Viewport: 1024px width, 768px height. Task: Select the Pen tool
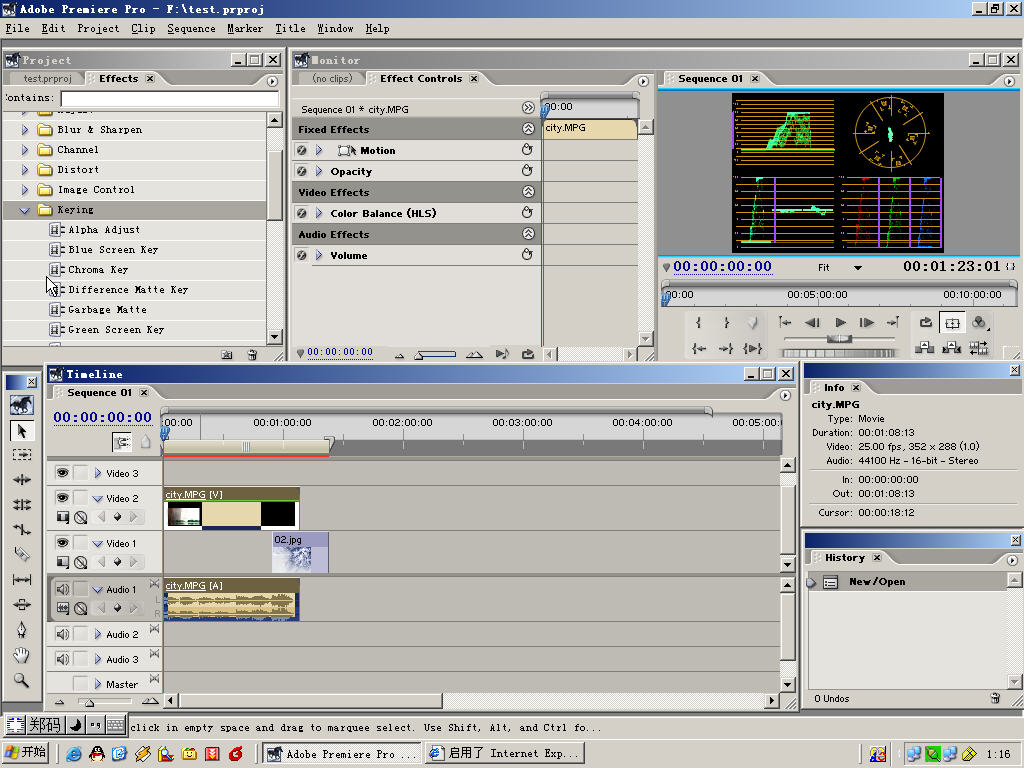tap(22, 630)
